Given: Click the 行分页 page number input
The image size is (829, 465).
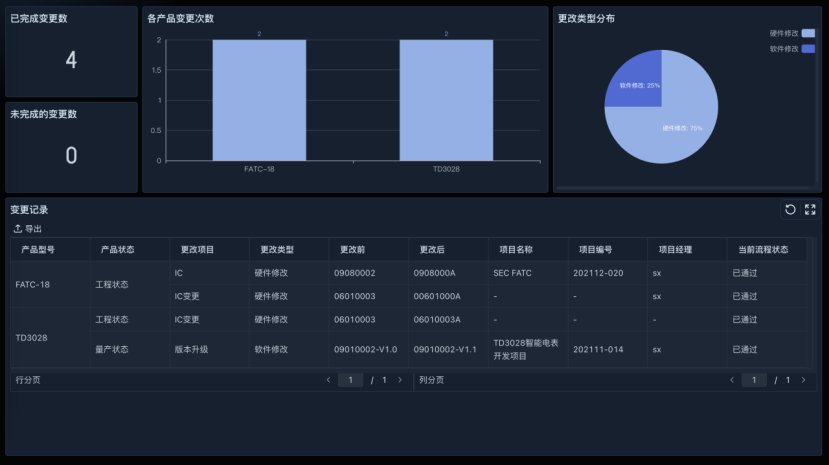Looking at the screenshot, I should (x=350, y=380).
